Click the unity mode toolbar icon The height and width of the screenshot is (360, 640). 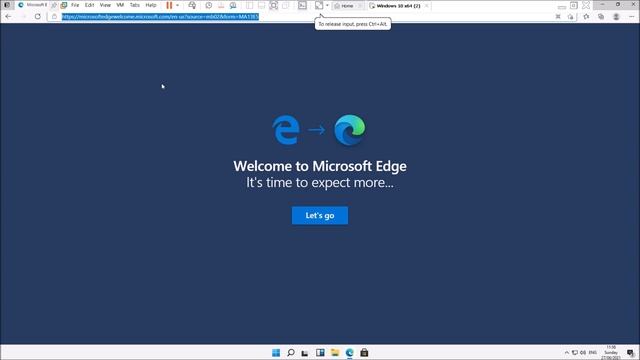(286, 5)
